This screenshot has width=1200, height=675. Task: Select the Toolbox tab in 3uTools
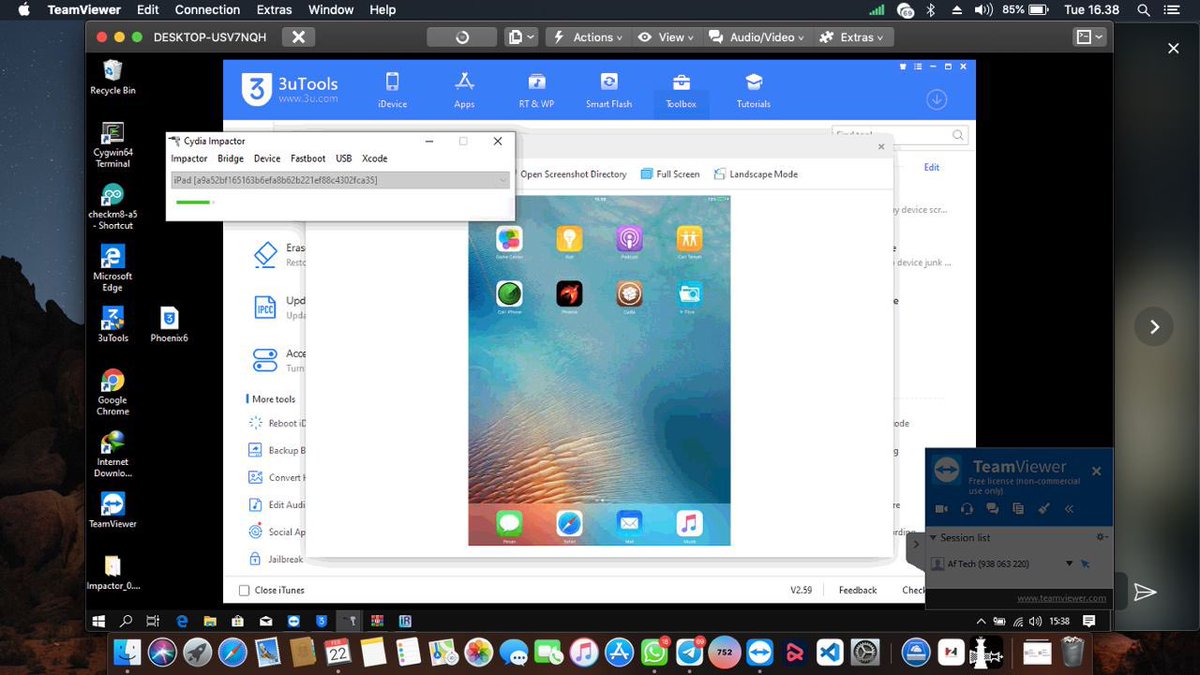pyautogui.click(x=681, y=90)
